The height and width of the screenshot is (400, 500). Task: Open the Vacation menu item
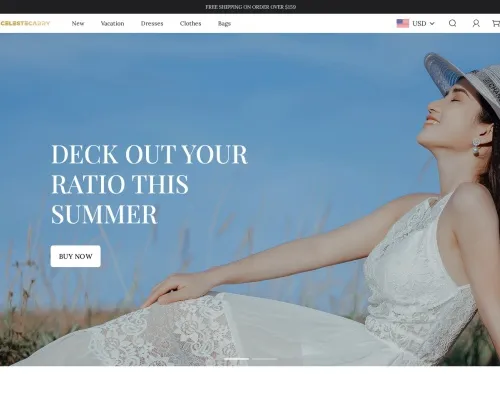[x=112, y=23]
